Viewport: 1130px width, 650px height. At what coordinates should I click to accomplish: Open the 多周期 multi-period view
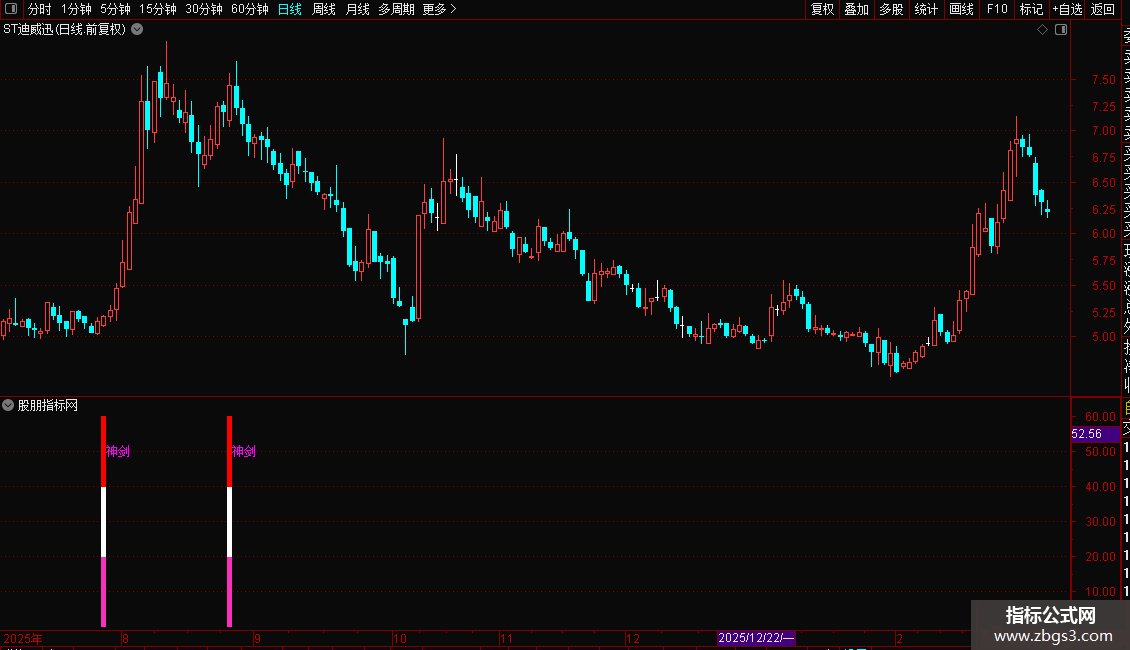(x=396, y=9)
